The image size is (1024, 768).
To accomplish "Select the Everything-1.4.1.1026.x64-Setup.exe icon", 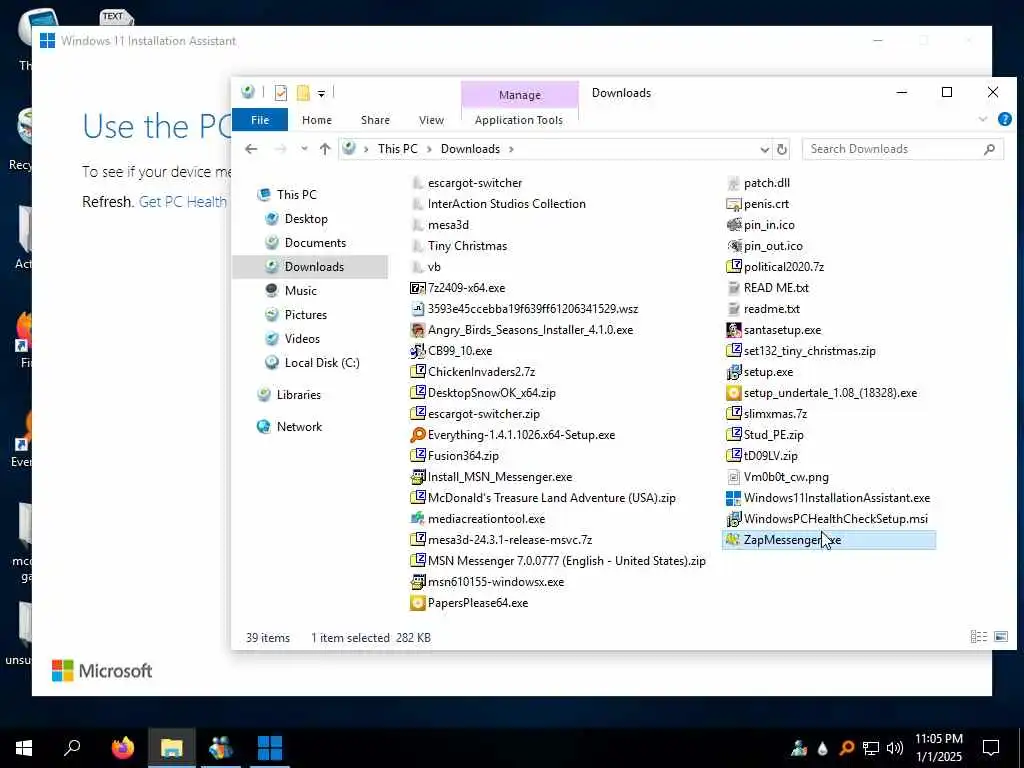I will click(x=417, y=435).
